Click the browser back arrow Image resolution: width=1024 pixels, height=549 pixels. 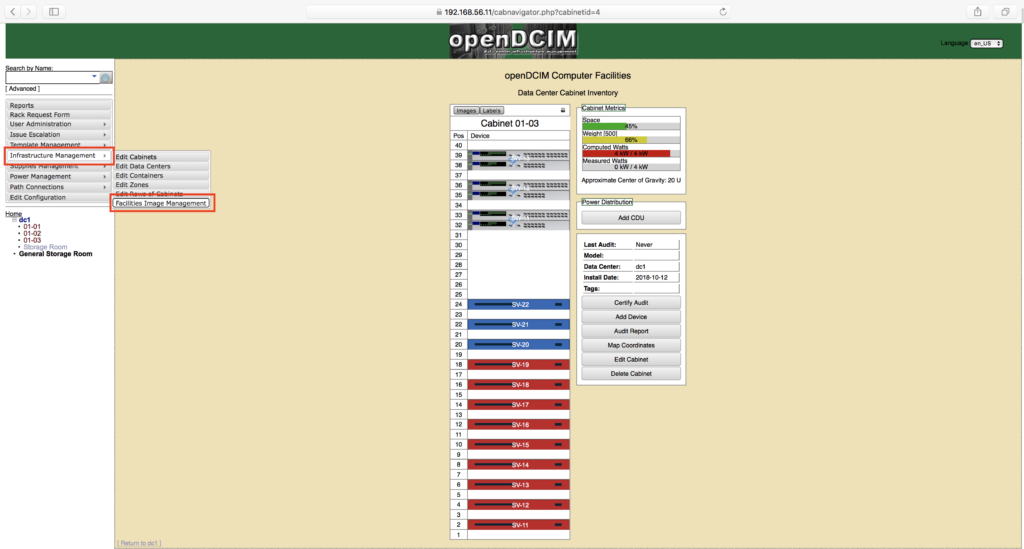(13, 12)
